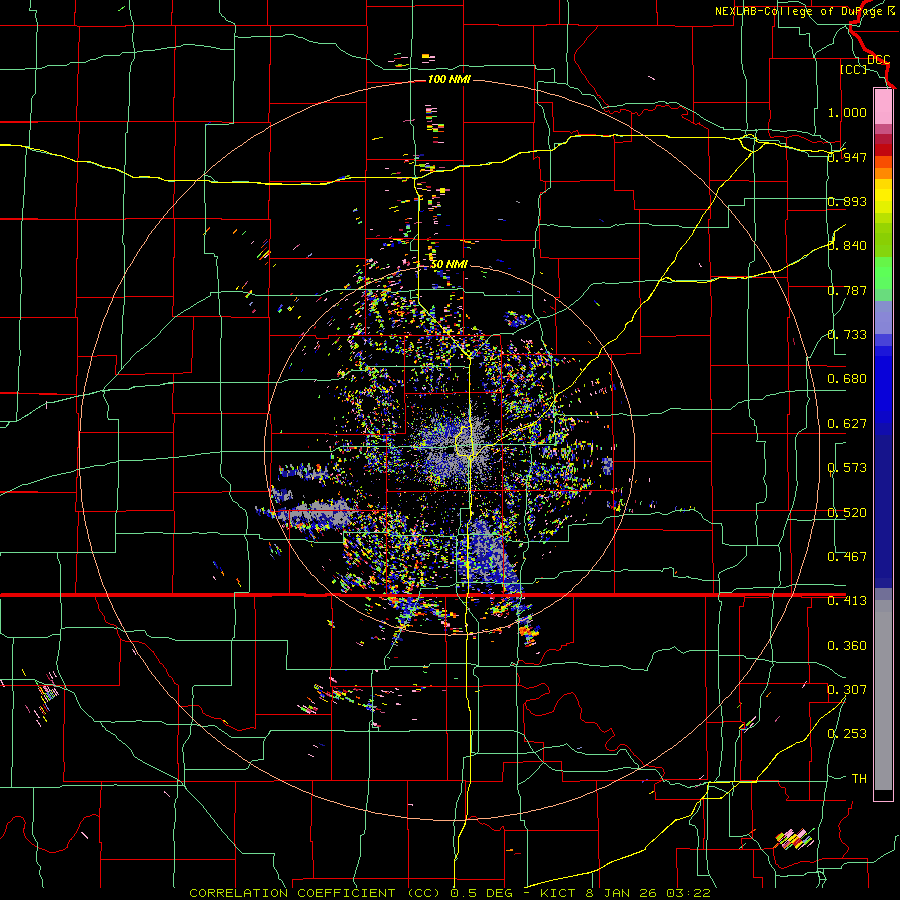Pick the red segment of color bar

point(883,150)
